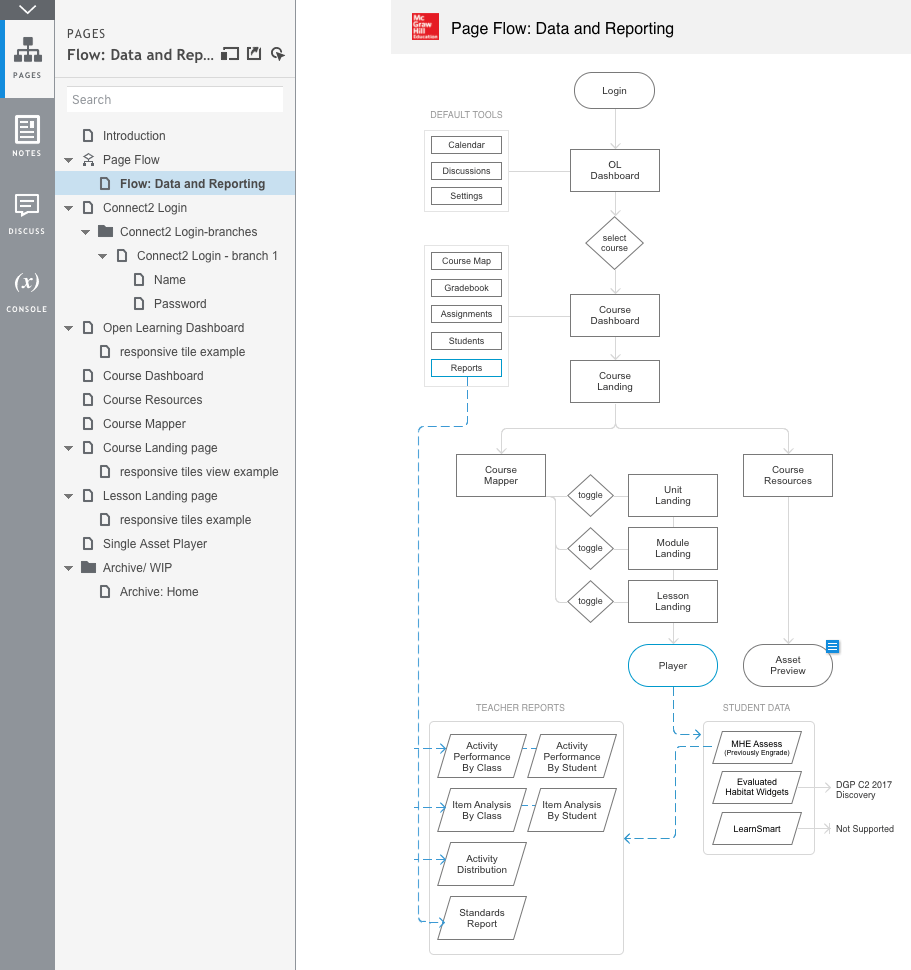Image resolution: width=911 pixels, height=970 pixels.
Task: Click the Course Resources flow box
Action: (x=788, y=475)
